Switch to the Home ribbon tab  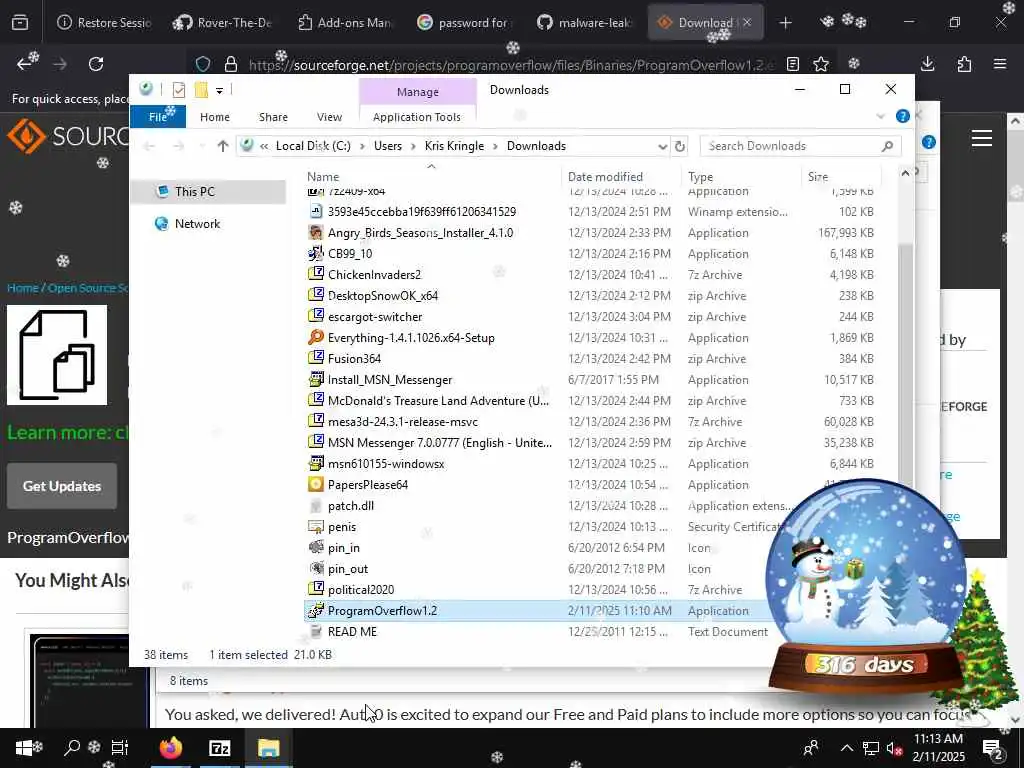[x=215, y=117]
